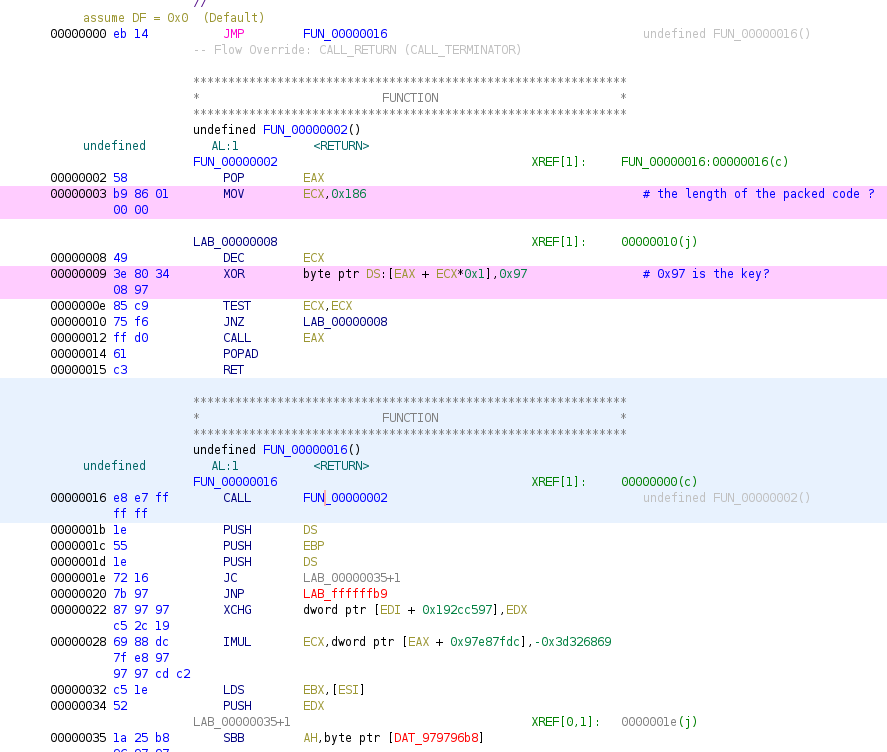Select the RET instruction at address 00000015
This screenshot has height=752, width=887.
[x=233, y=370]
